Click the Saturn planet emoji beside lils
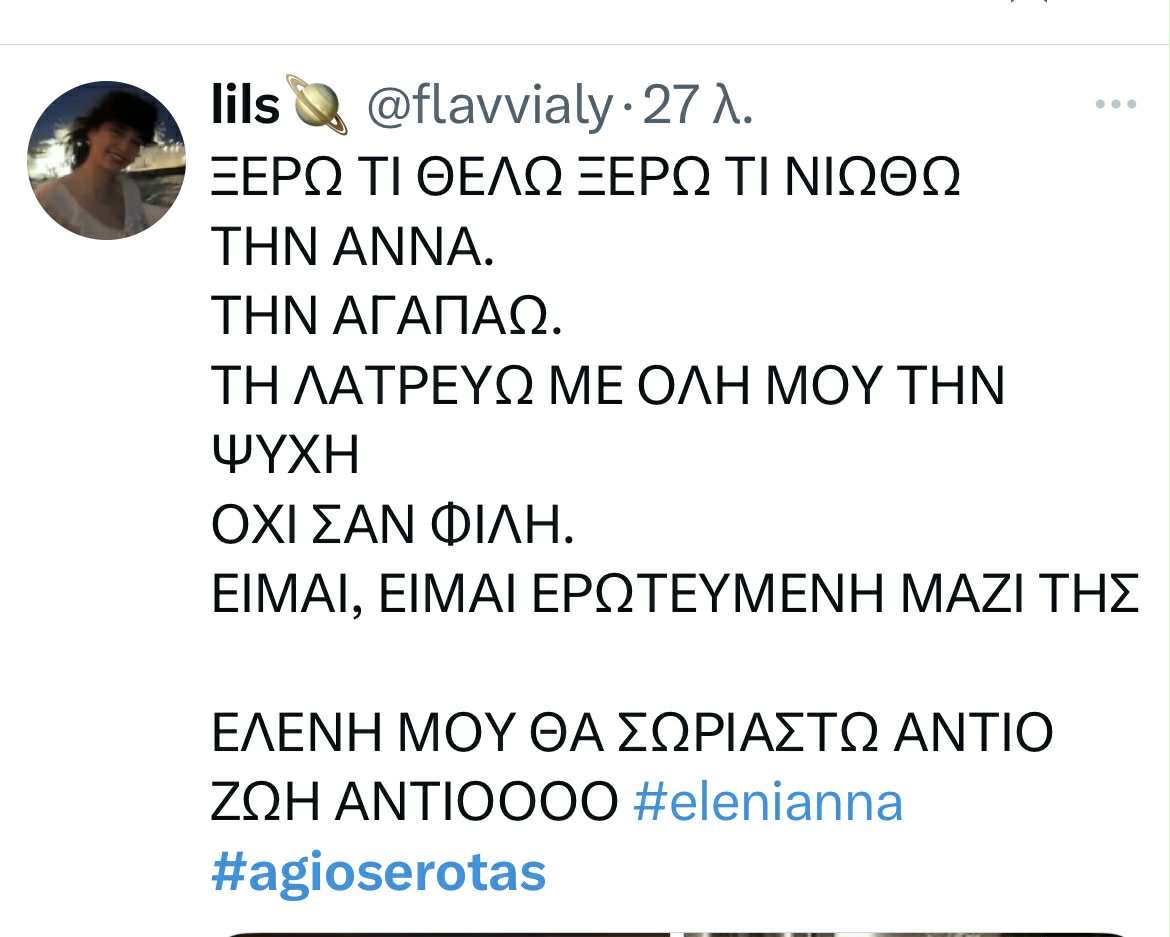 click(x=319, y=104)
